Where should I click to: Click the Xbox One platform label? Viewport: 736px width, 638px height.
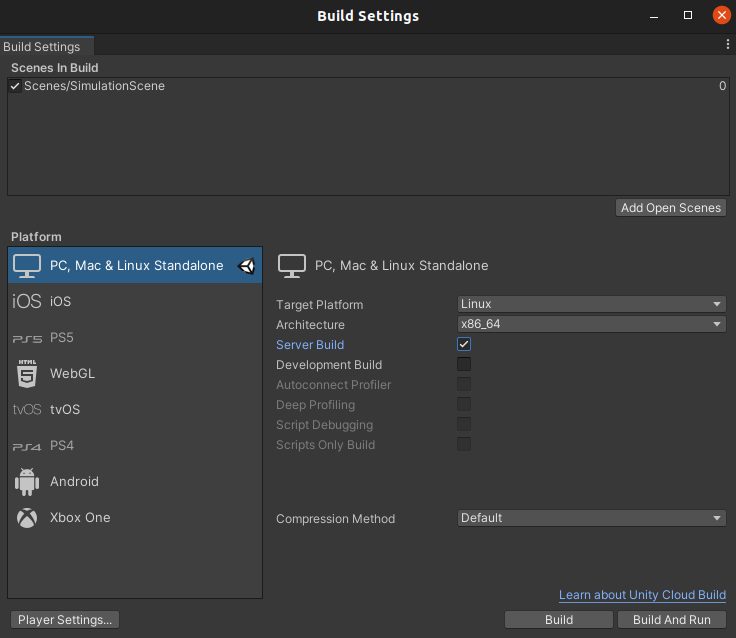pyautogui.click(x=80, y=518)
